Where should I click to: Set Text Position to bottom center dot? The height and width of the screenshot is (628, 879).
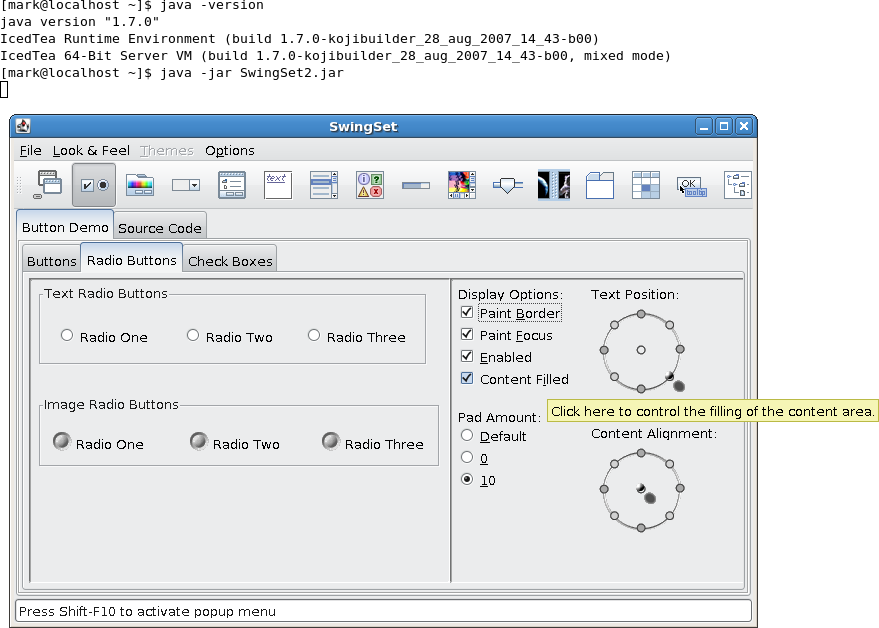(641, 388)
